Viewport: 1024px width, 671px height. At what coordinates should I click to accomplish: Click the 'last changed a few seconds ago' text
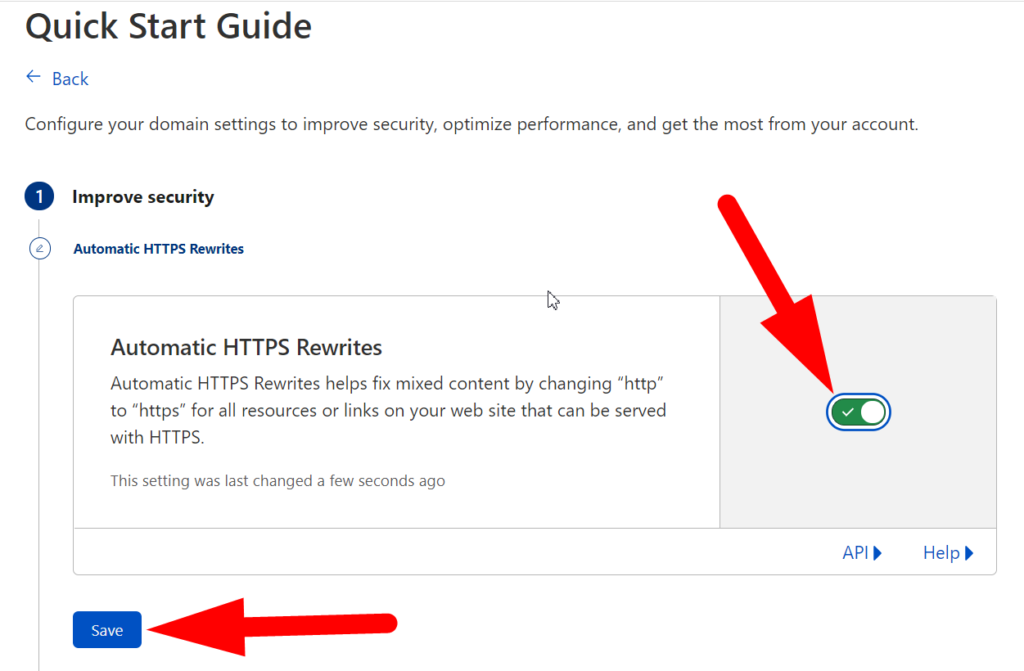click(278, 481)
